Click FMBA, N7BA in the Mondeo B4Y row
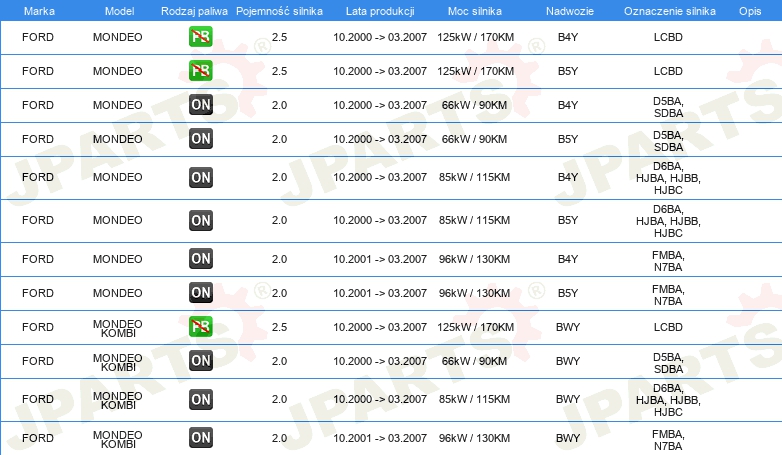782x455 pixels. pos(668,261)
